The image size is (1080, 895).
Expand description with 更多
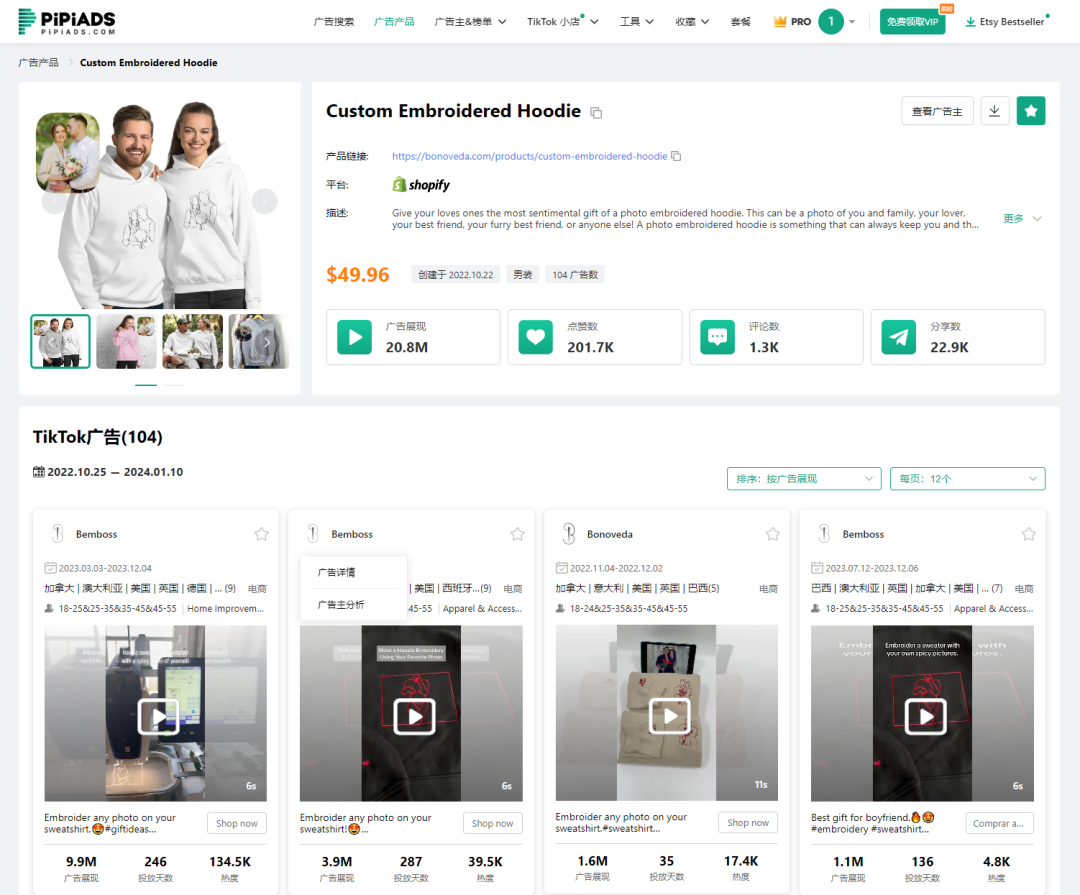tap(1022, 218)
